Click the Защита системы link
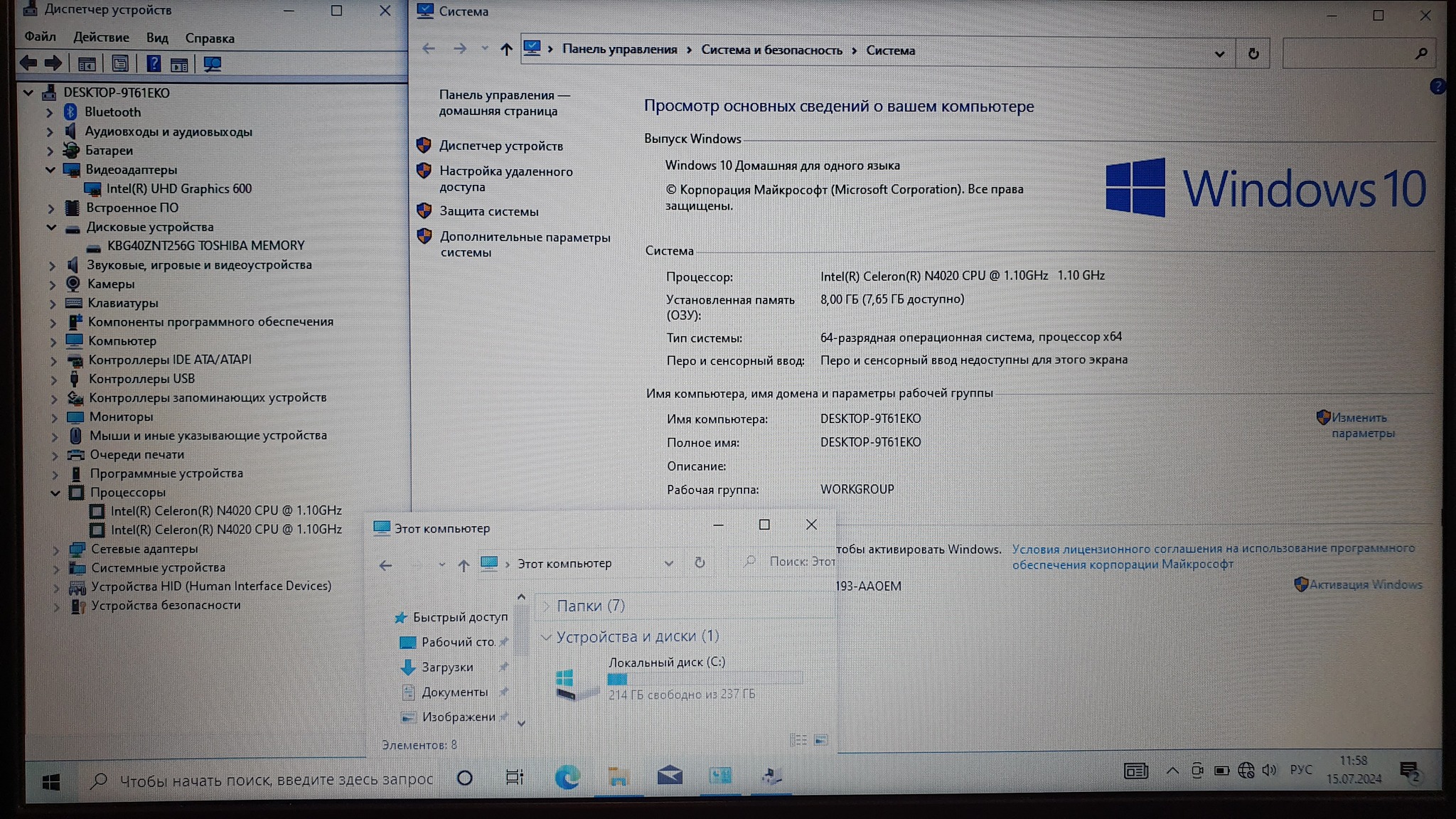The height and width of the screenshot is (819, 1456). click(488, 211)
